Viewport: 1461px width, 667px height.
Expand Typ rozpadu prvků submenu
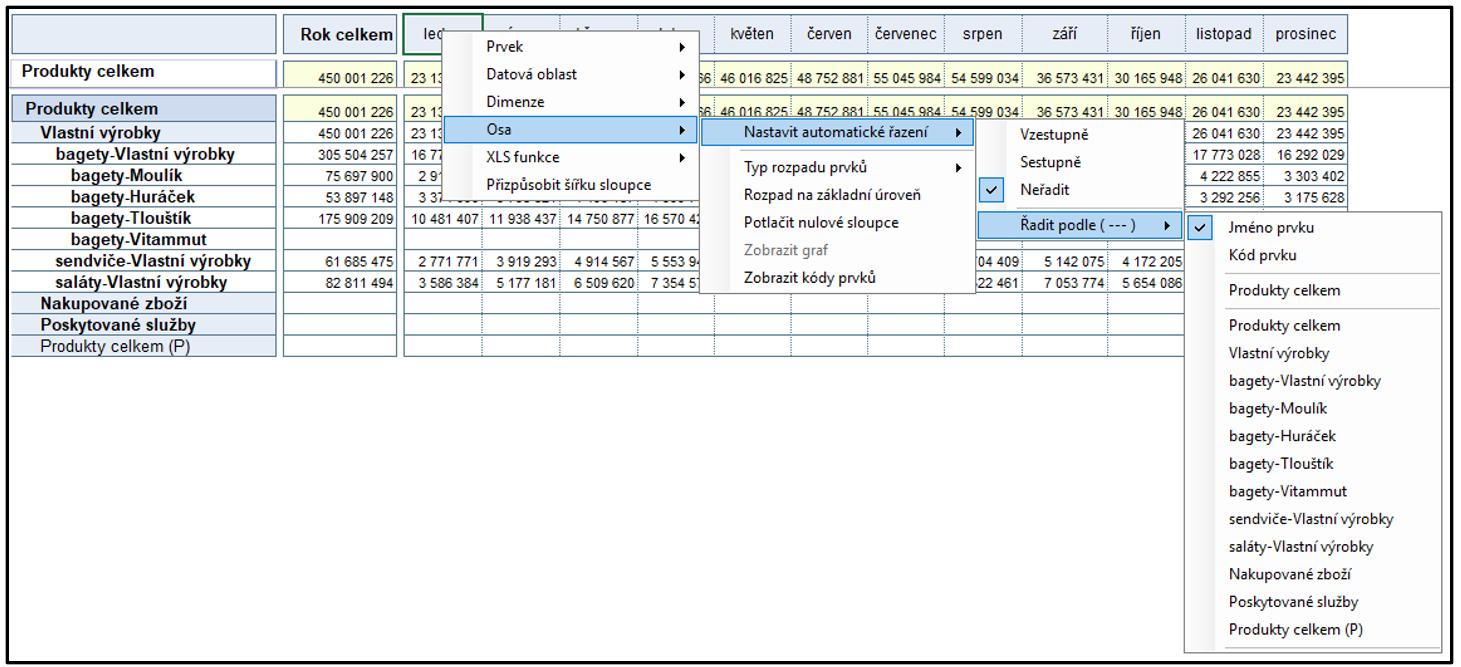coord(837,167)
